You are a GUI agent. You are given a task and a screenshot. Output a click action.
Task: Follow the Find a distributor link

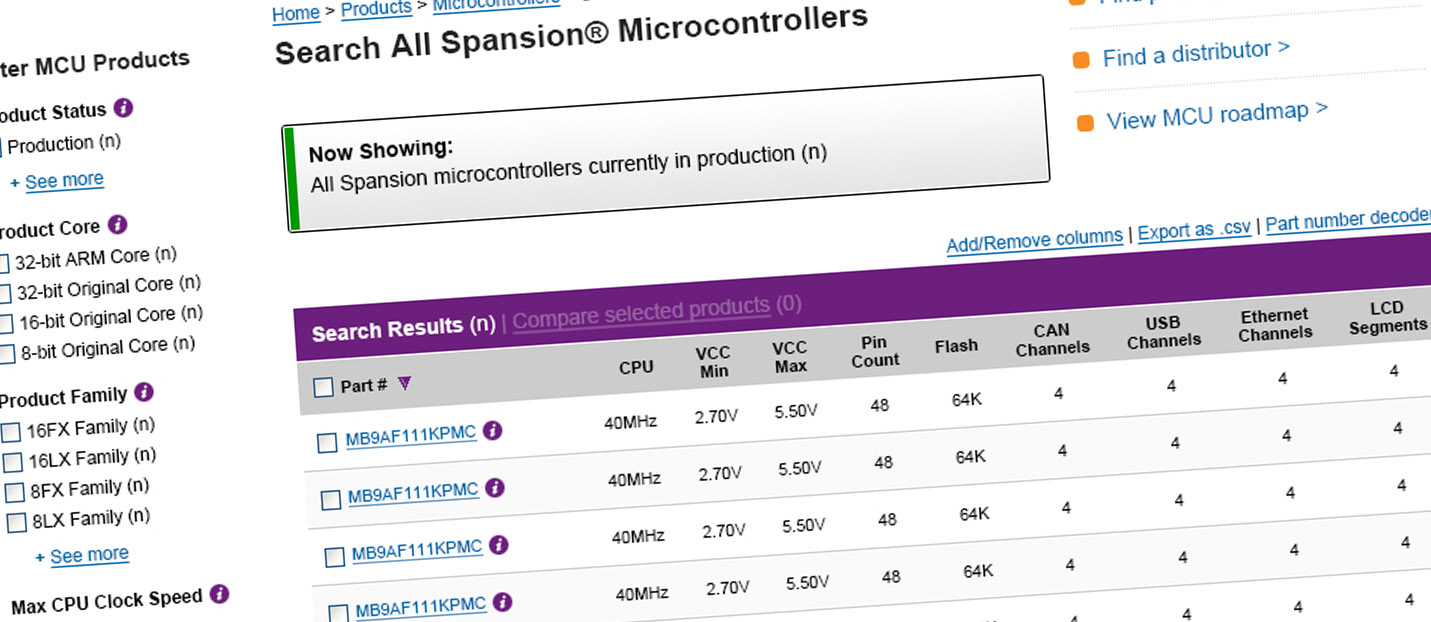(1196, 53)
